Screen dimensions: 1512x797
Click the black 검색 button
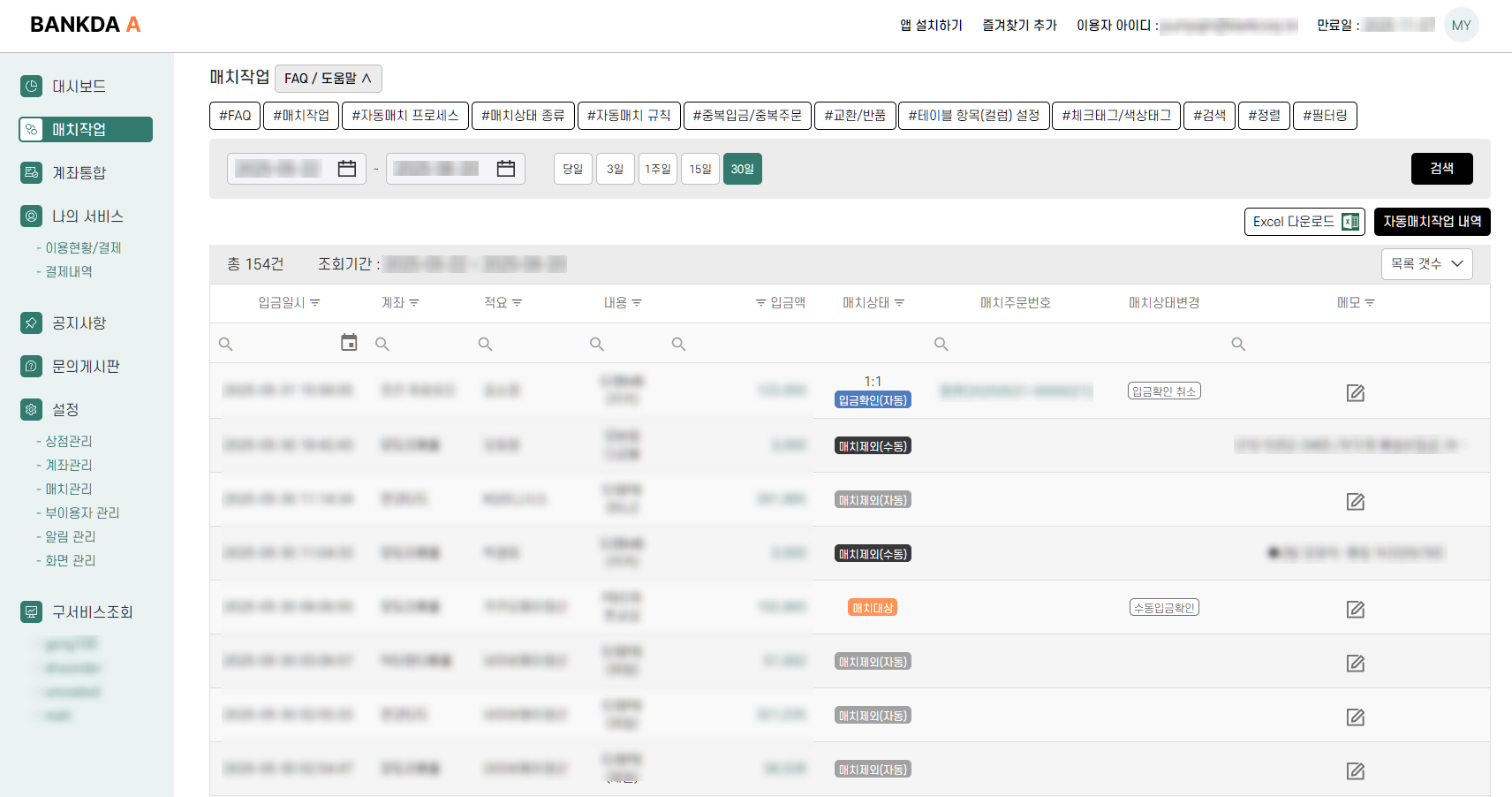click(x=1441, y=169)
